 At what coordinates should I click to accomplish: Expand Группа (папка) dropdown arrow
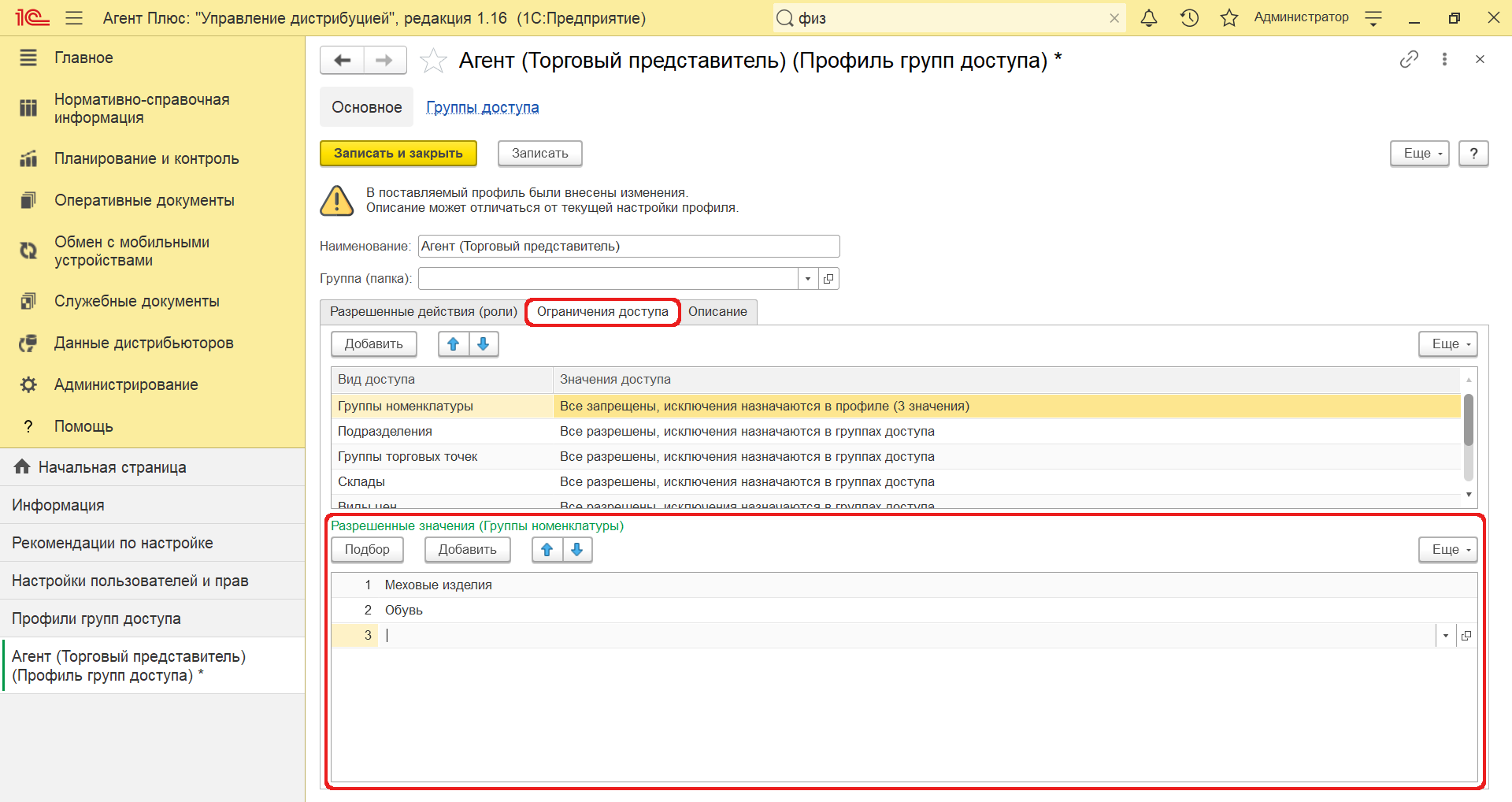click(808, 278)
